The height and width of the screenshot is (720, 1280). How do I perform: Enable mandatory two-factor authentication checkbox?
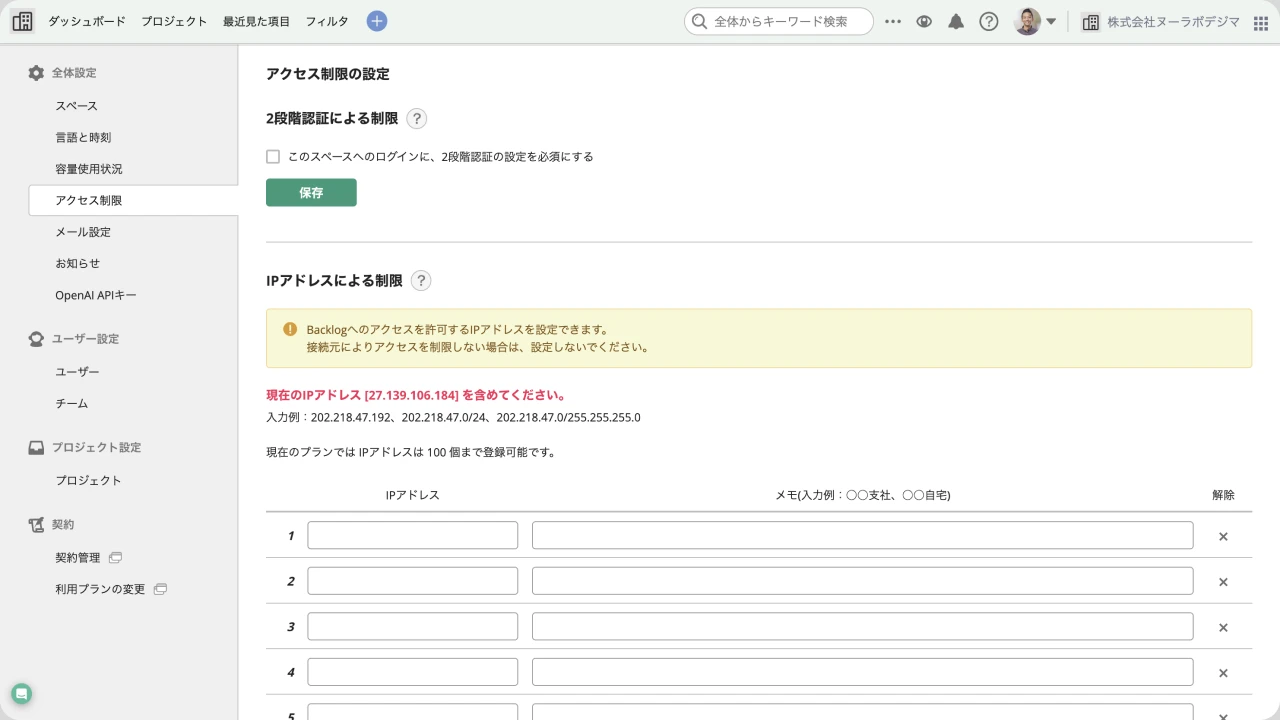(x=272, y=156)
